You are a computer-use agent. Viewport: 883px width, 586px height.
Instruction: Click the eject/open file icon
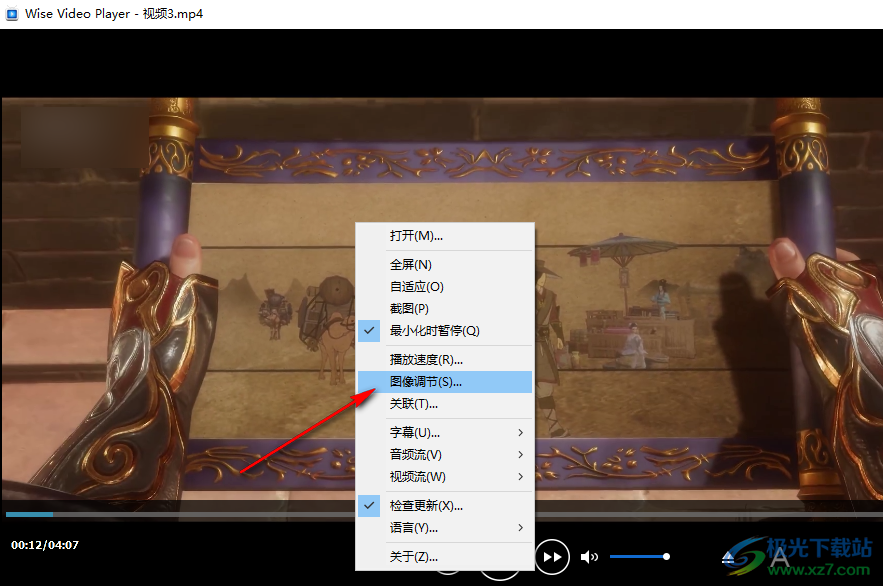tap(728, 557)
